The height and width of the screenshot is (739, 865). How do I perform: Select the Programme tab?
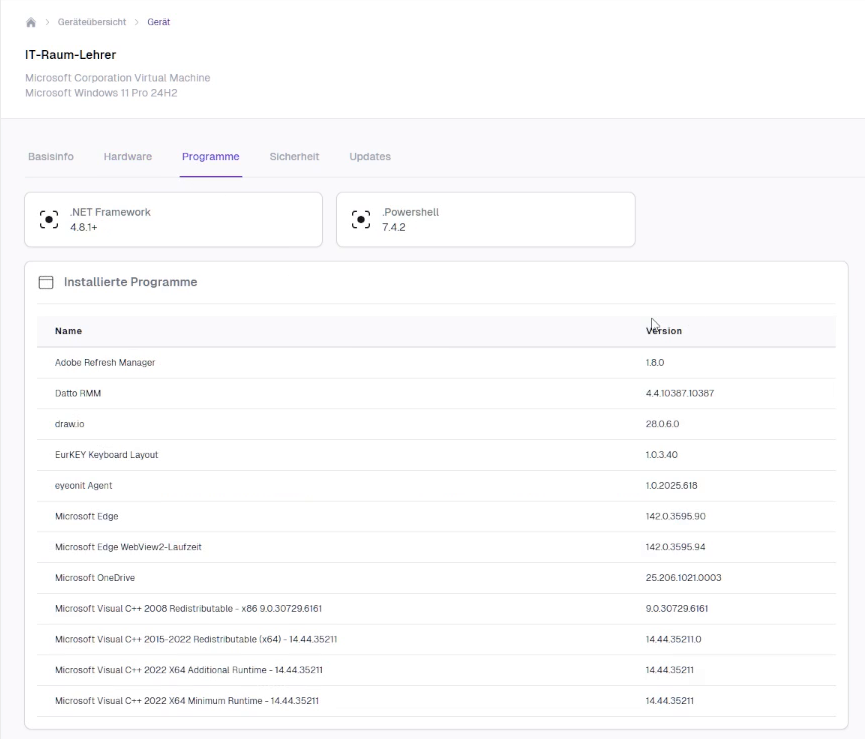[x=210, y=157]
